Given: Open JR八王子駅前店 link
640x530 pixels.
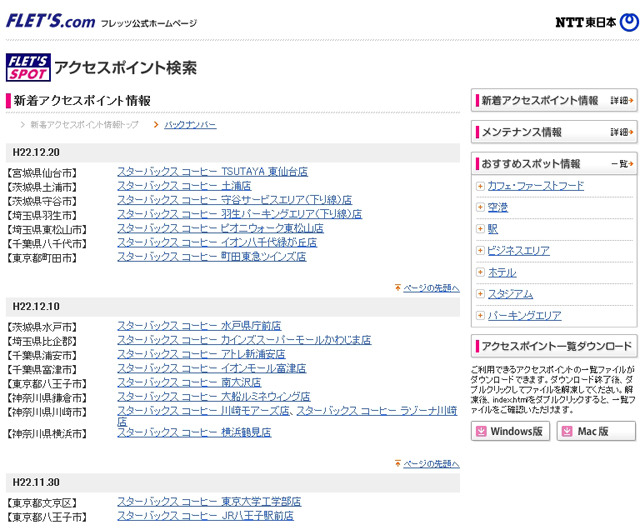Looking at the screenshot, I should tap(205, 516).
